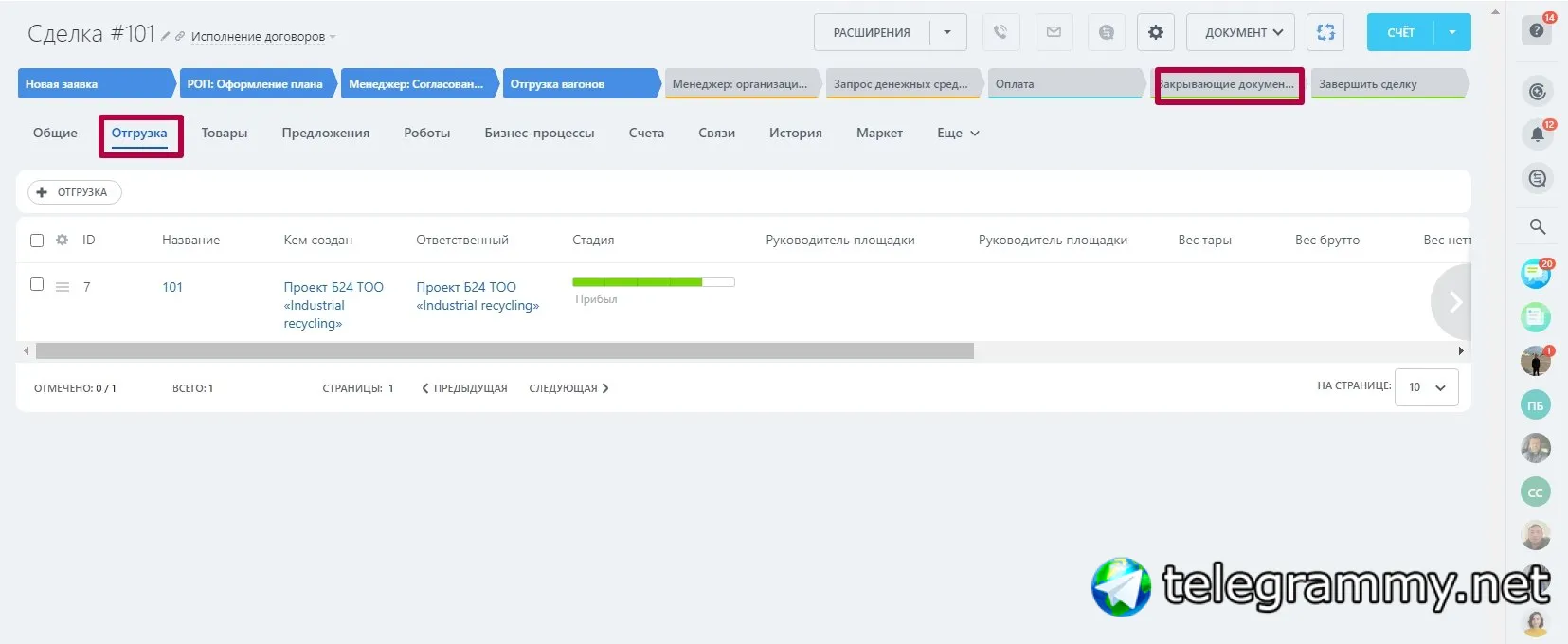Open the notifications bell icon
The image size is (1568, 644).
tap(1537, 134)
